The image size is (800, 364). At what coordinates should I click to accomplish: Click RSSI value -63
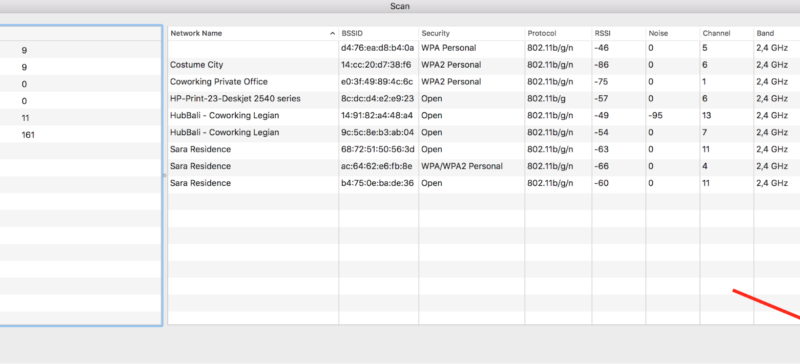602,149
